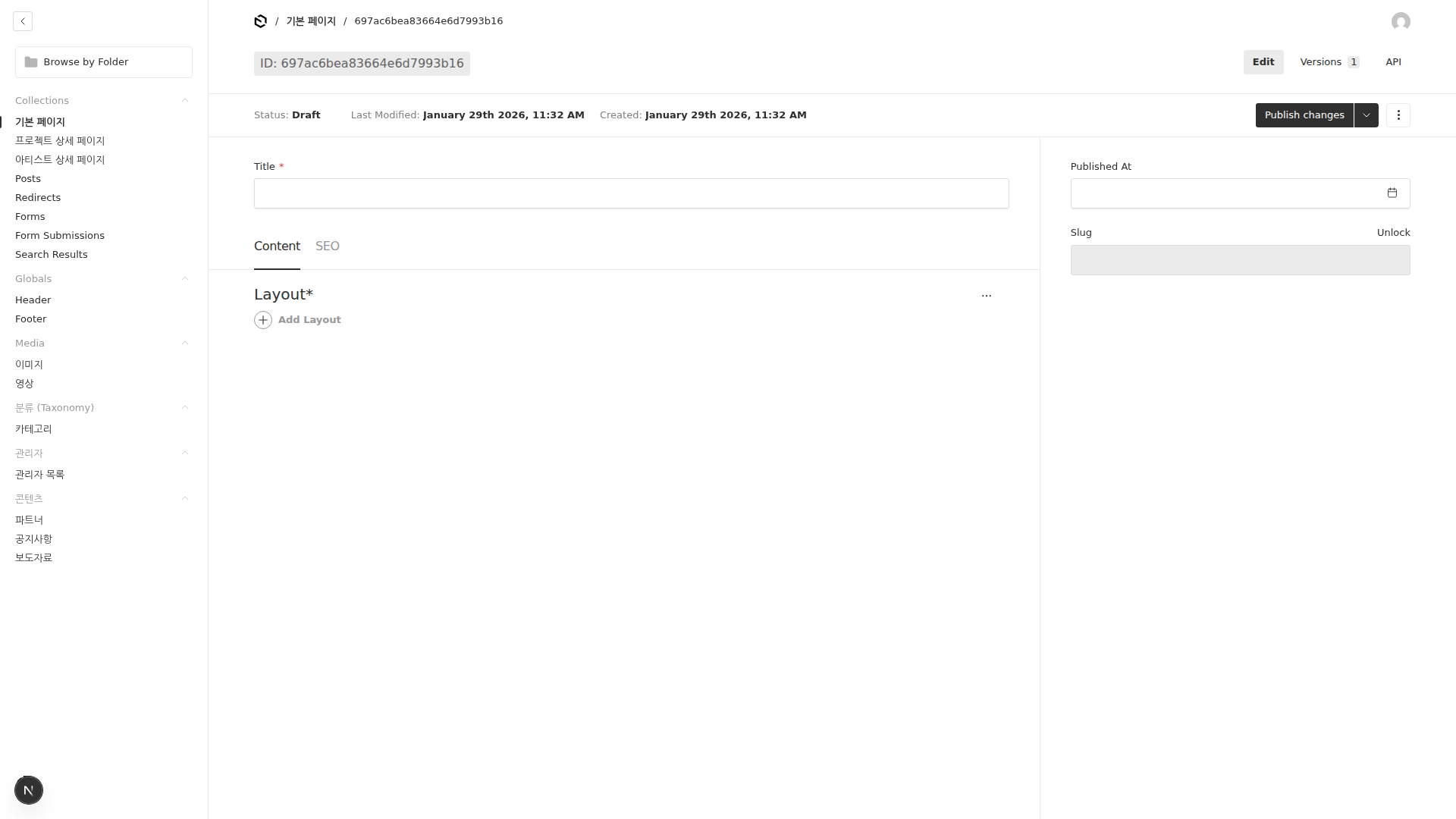Focus the Title input field
This screenshot has width=1456, height=819.
(631, 193)
